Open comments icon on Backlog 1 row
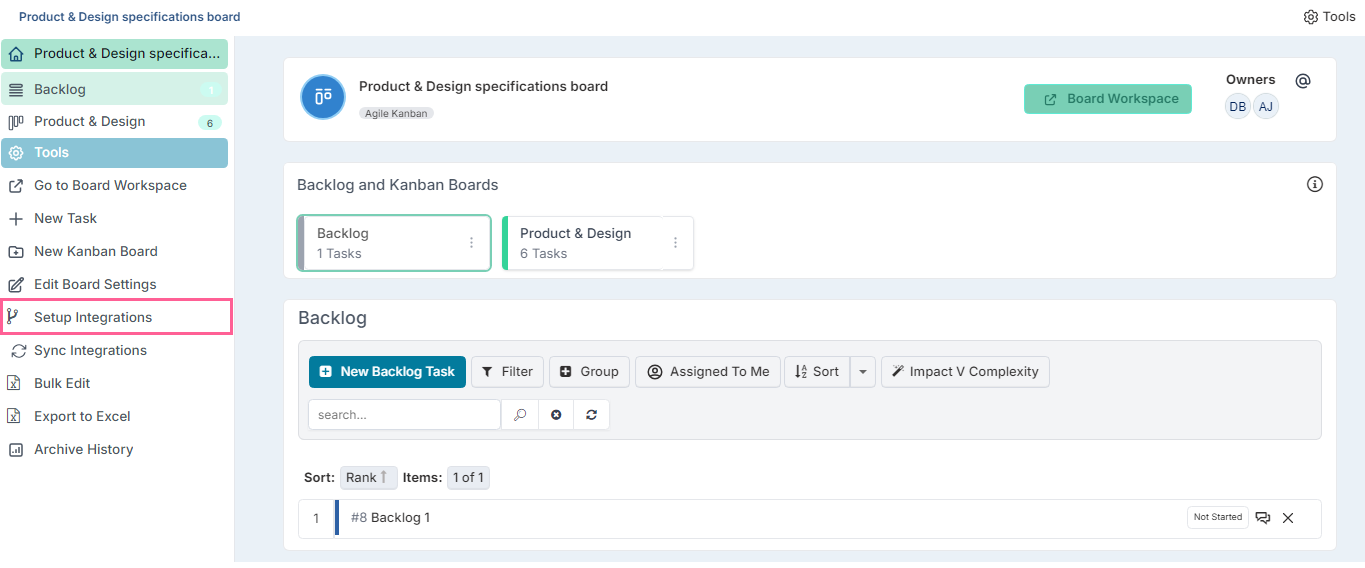This screenshot has width=1365, height=568. pos(1263,518)
